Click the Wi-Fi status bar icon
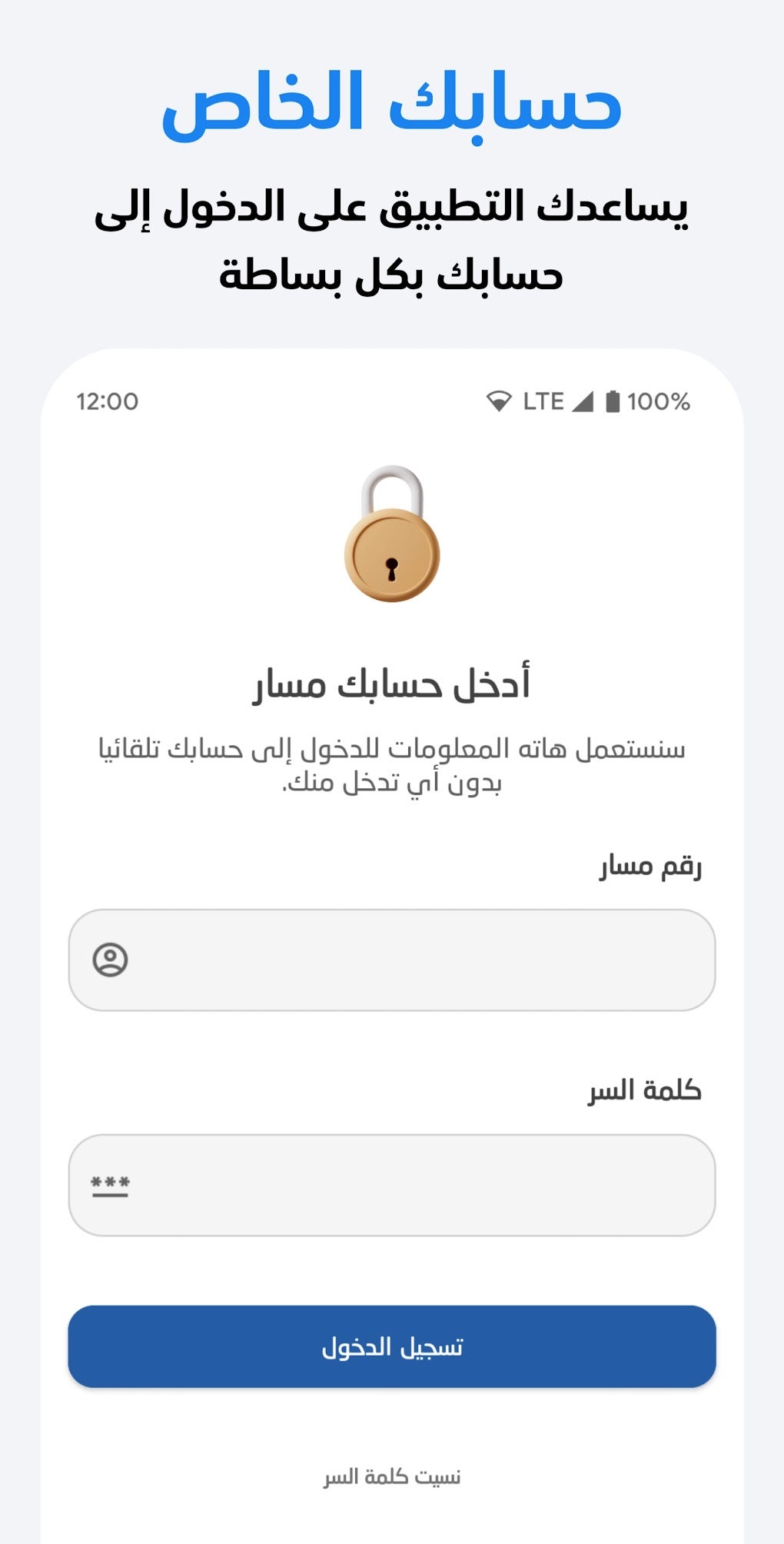 499,401
